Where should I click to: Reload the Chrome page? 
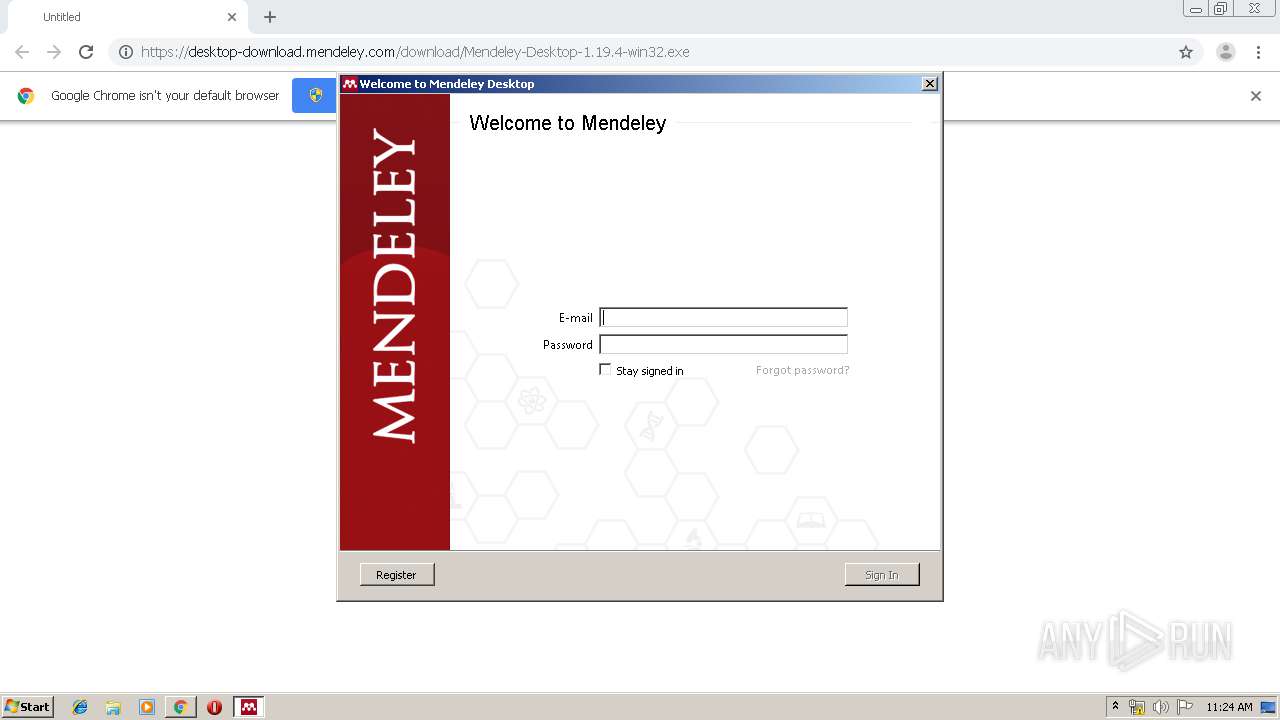(x=86, y=52)
